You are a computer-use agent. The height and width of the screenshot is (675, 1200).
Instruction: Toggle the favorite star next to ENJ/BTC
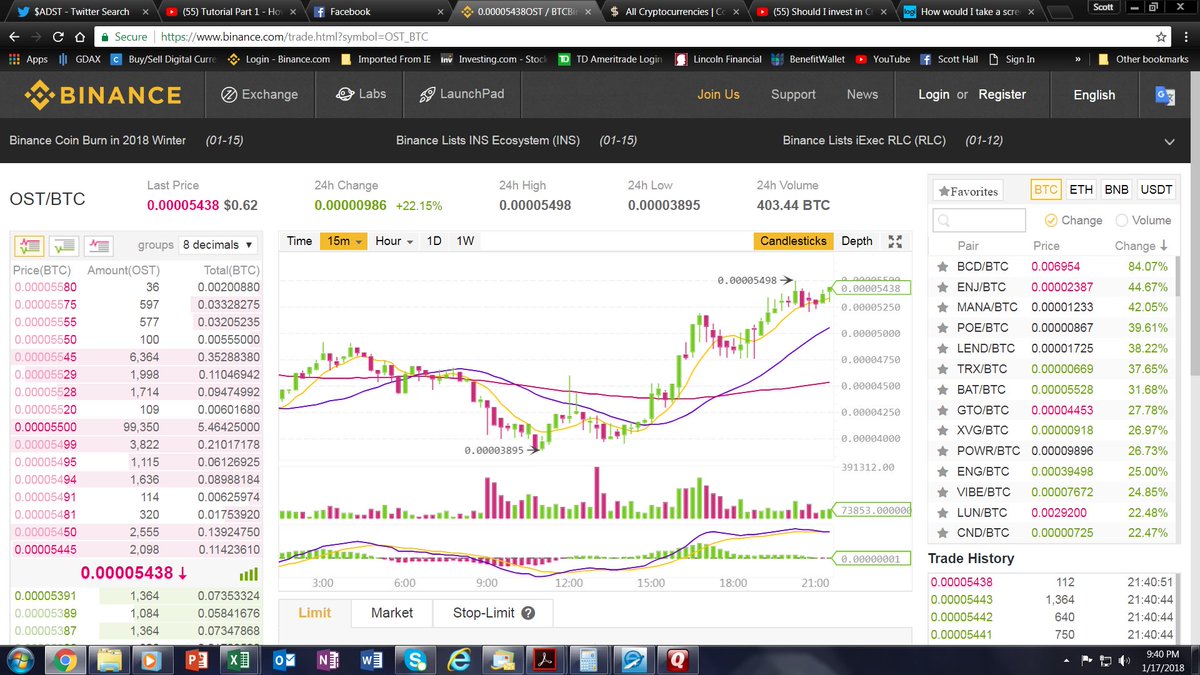tap(941, 286)
